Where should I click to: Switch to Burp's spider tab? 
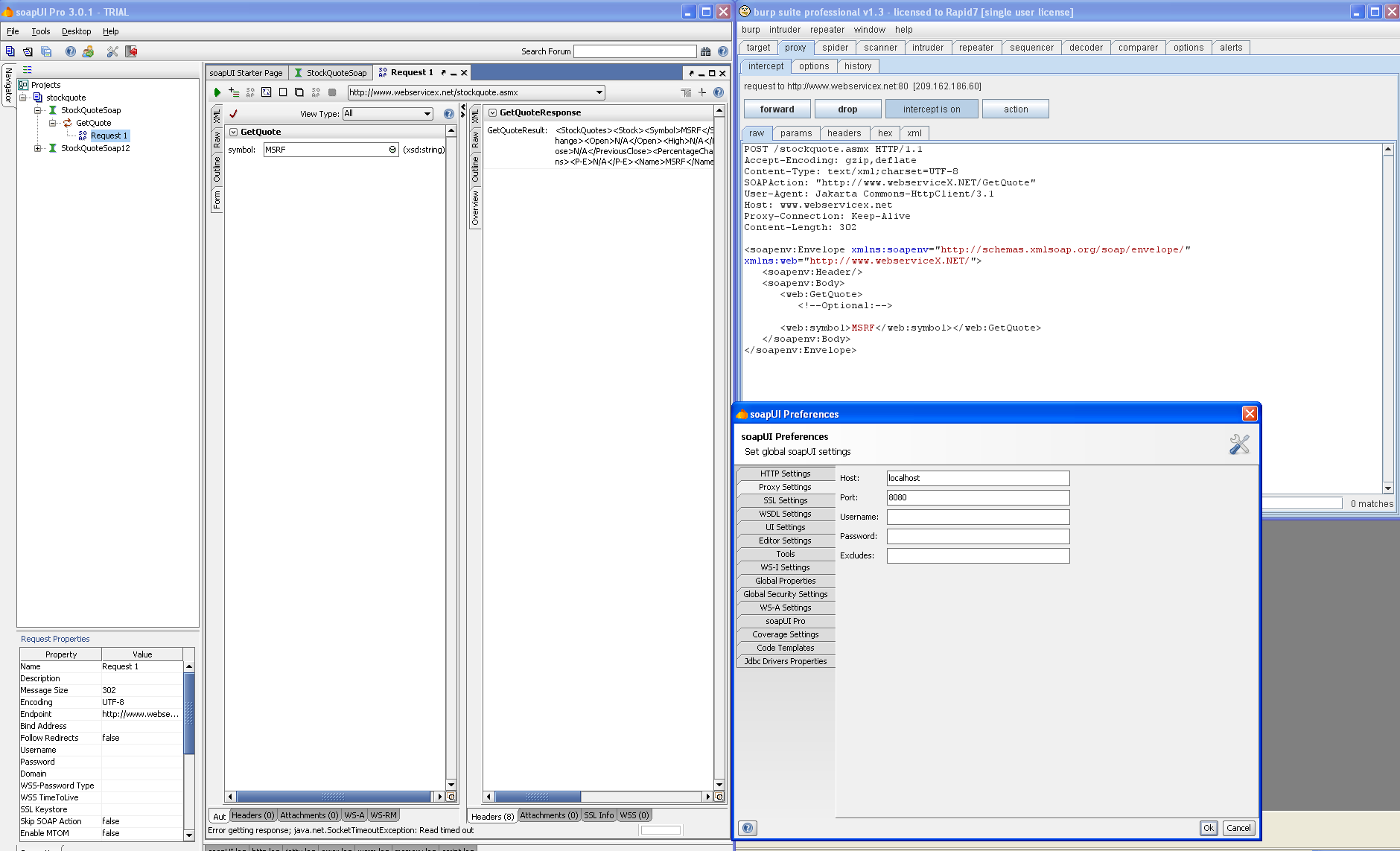(835, 48)
